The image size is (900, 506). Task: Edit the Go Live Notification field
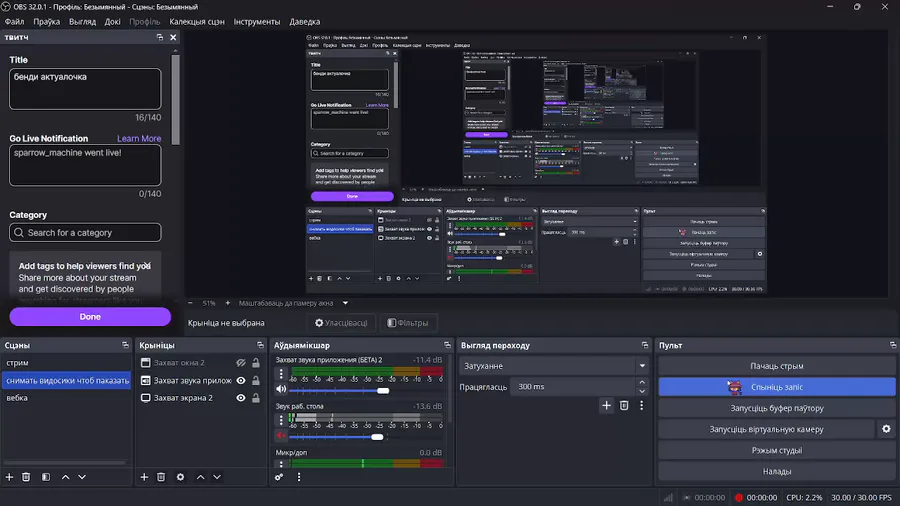coord(85,165)
